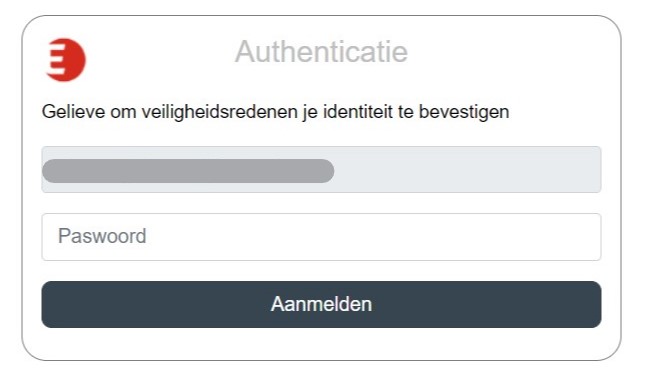This screenshot has height=381, width=649.
Task: Click the word 'identiteit' in the instruction
Action: tap(358, 112)
